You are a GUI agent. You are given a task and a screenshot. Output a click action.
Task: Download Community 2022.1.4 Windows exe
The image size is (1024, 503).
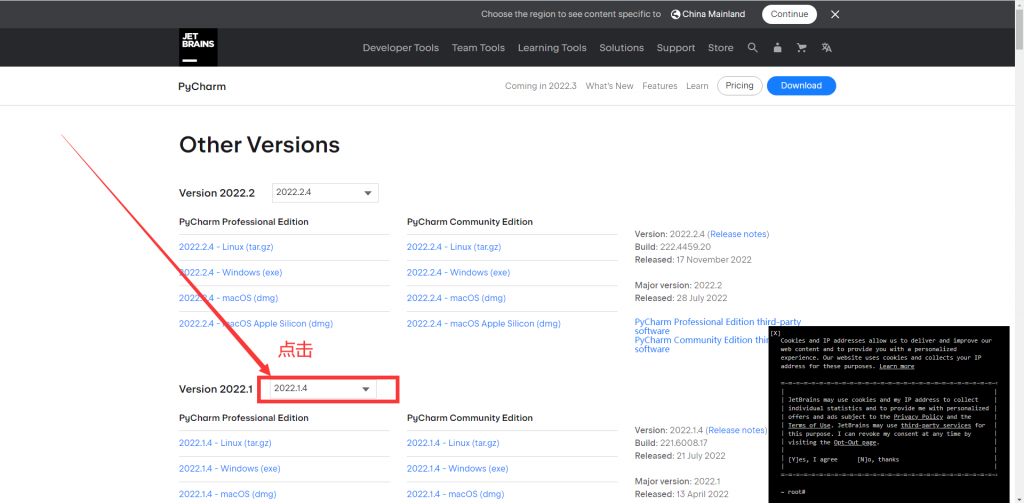tap(458, 468)
